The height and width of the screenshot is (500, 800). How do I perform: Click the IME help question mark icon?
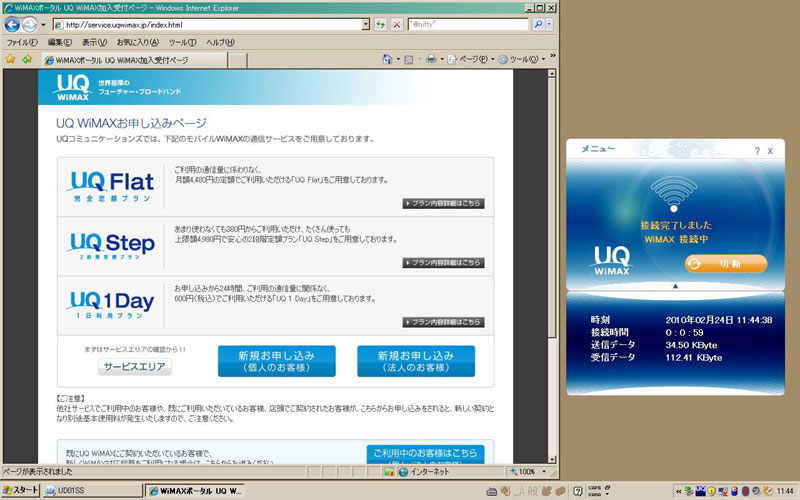(x=578, y=491)
